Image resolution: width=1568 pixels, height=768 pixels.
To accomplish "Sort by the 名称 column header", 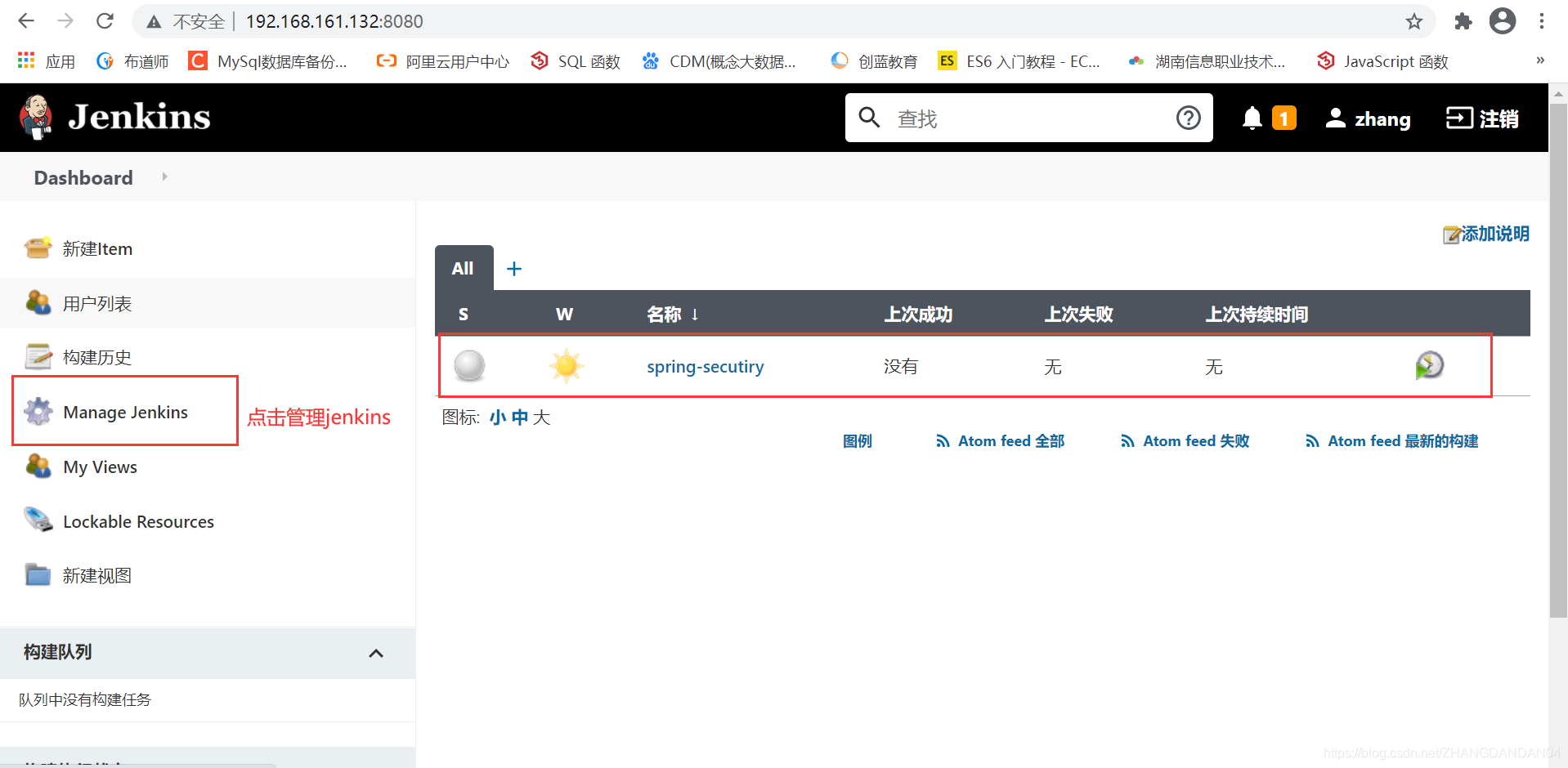I will tap(673, 315).
